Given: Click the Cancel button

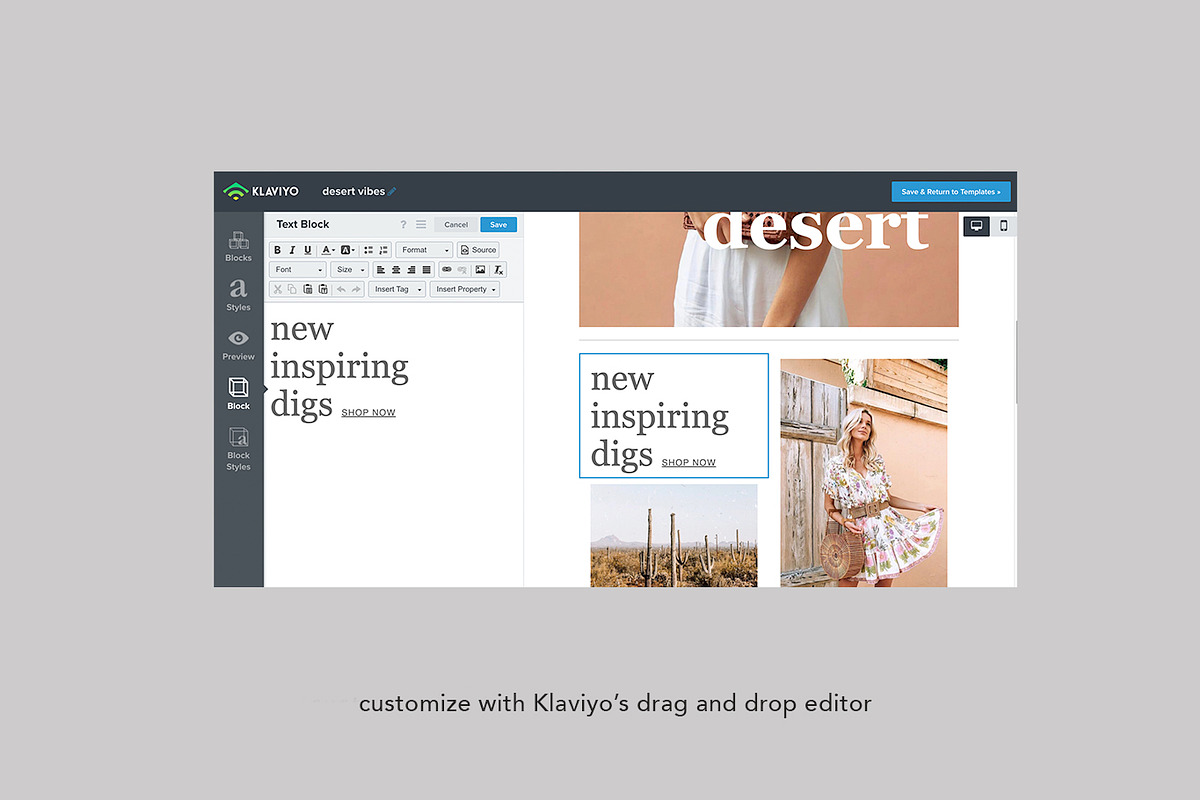Looking at the screenshot, I should tap(456, 224).
